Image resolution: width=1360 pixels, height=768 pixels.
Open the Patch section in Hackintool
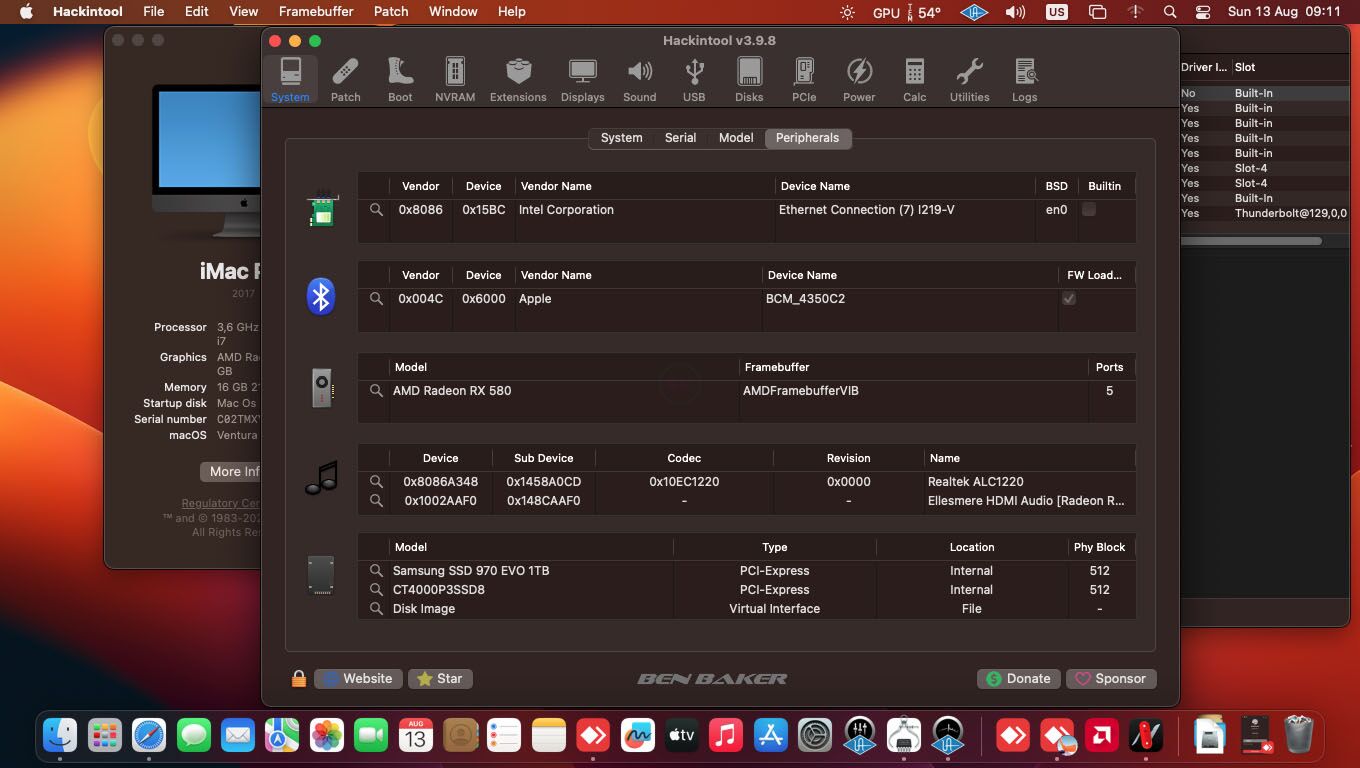click(345, 78)
